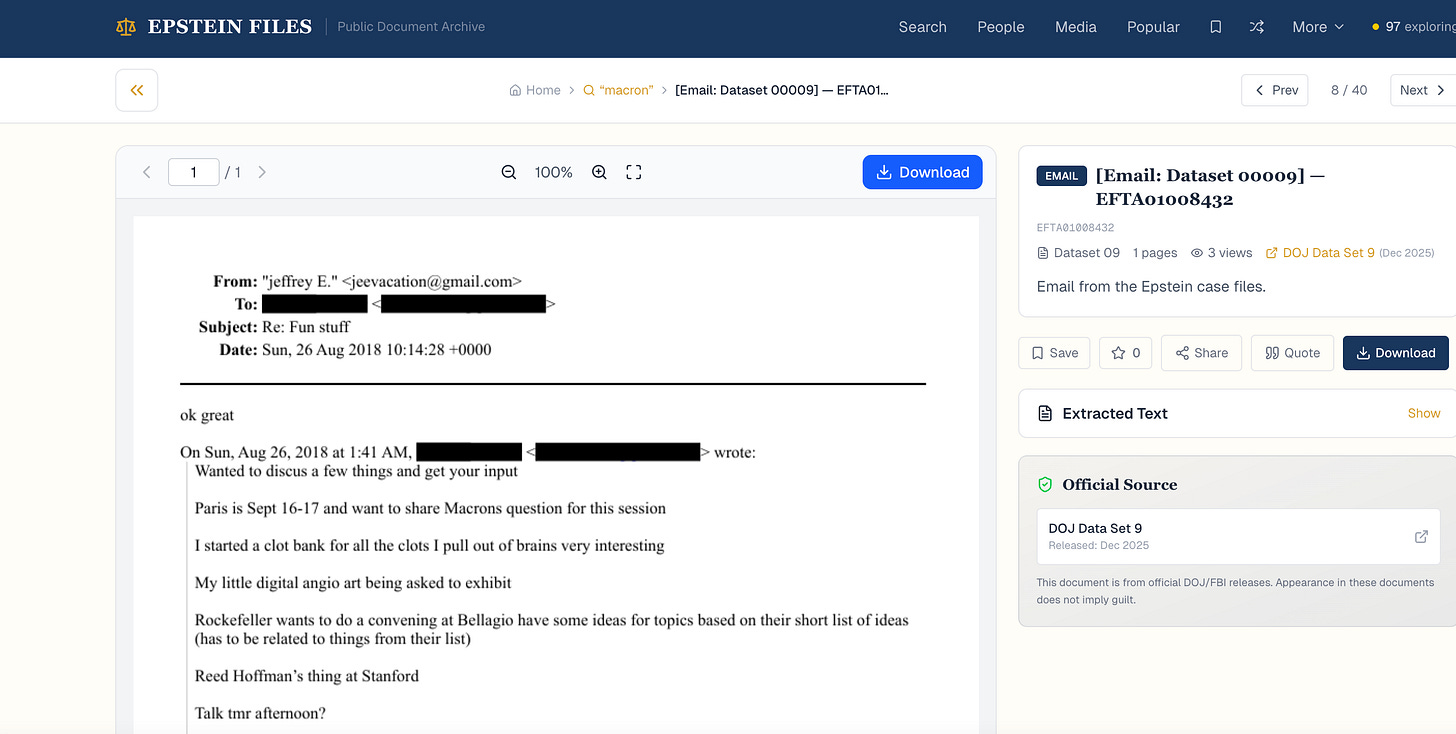Show the Extracted Text
Screen dimensions: 1456x734
coord(1424,413)
